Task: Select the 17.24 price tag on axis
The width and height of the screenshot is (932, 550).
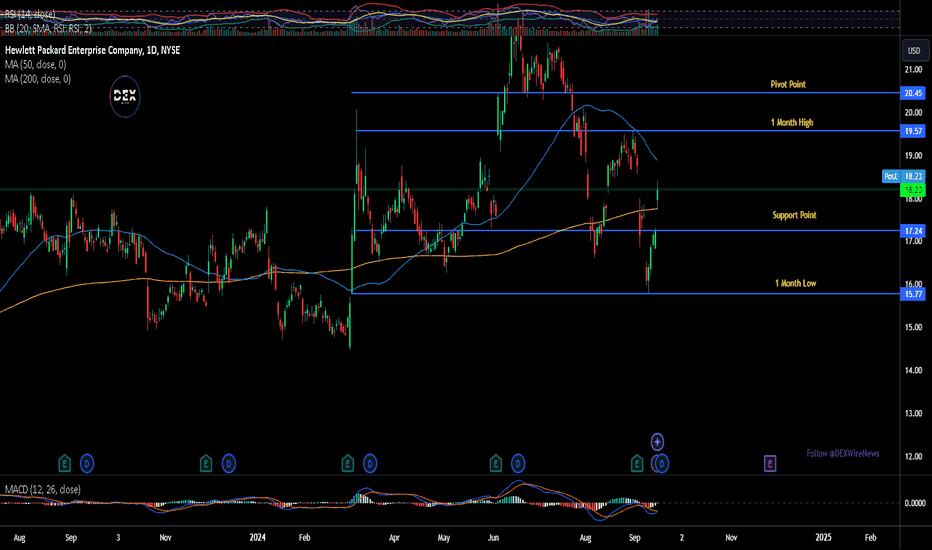Action: (913, 231)
